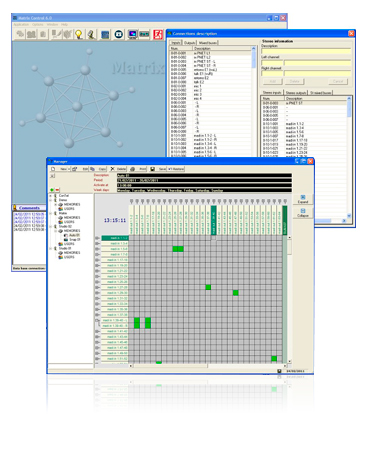Click the Comments panel header in Matrix Control

coord(29,207)
